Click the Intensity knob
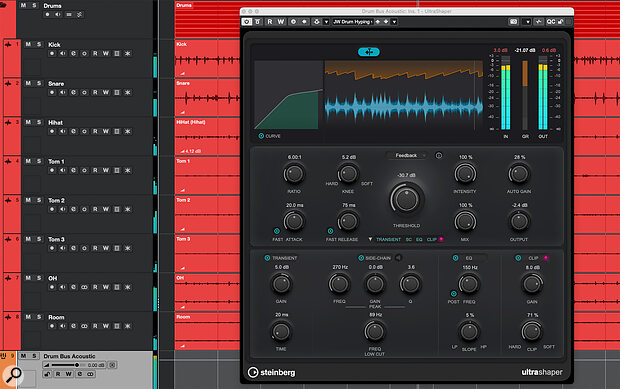This screenshot has height=389, width=620. pos(465,174)
